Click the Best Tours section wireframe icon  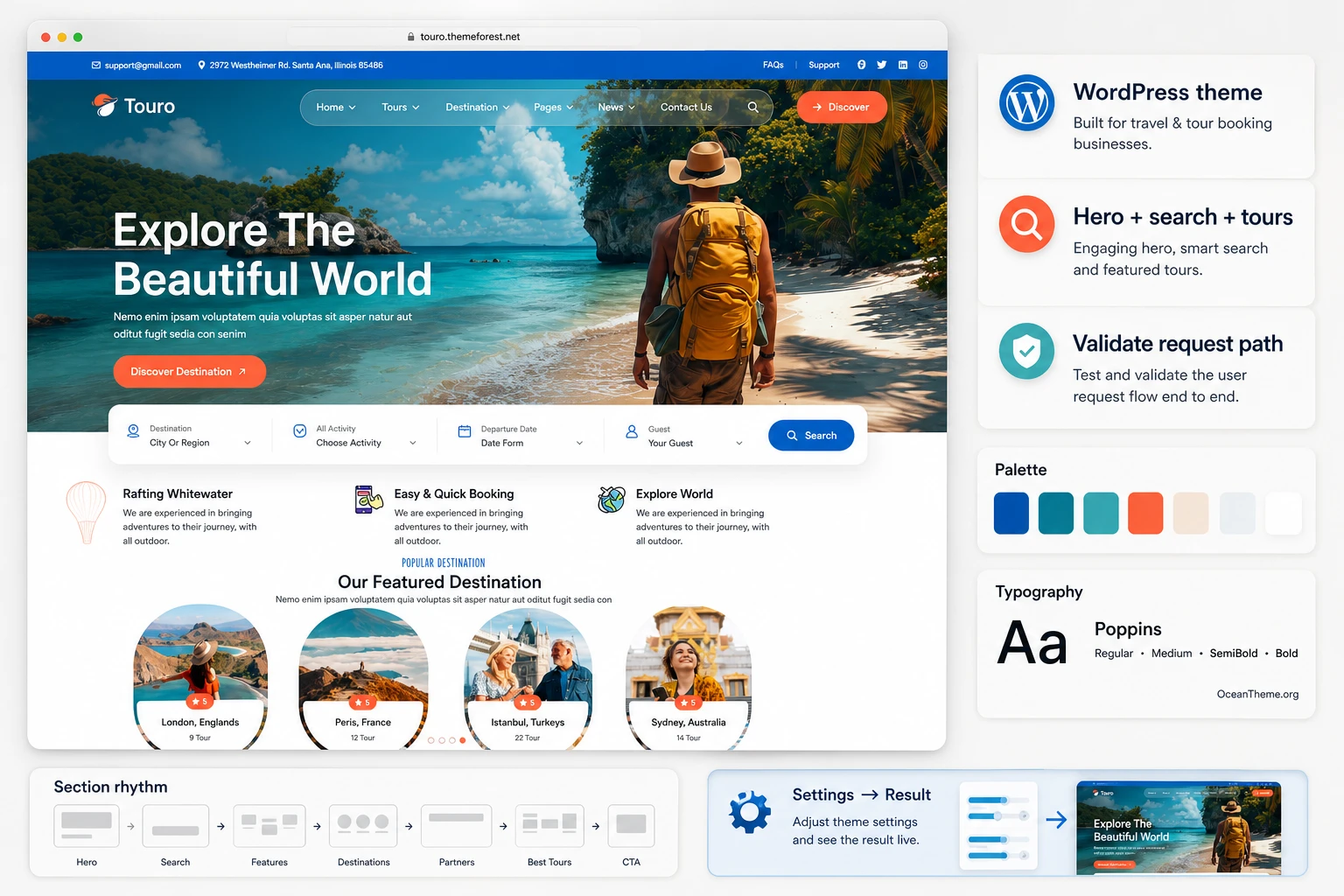pyautogui.click(x=549, y=826)
